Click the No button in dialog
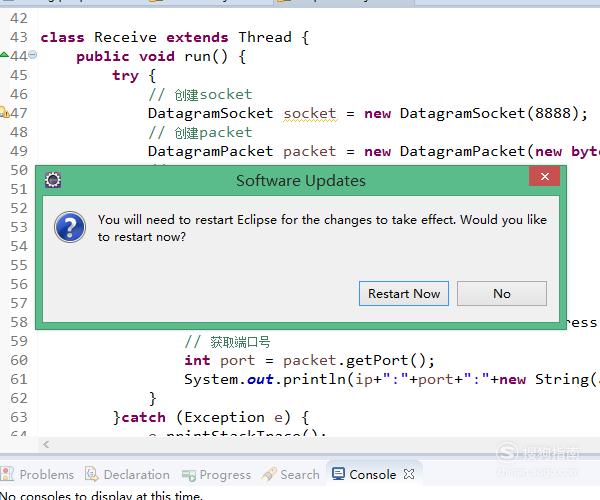 point(502,293)
